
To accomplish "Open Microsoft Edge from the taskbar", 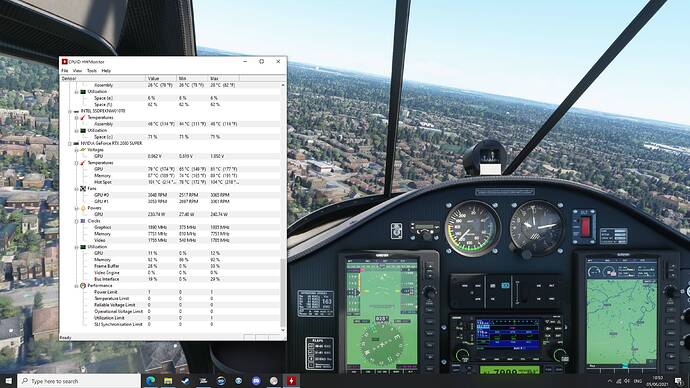I will (150, 381).
